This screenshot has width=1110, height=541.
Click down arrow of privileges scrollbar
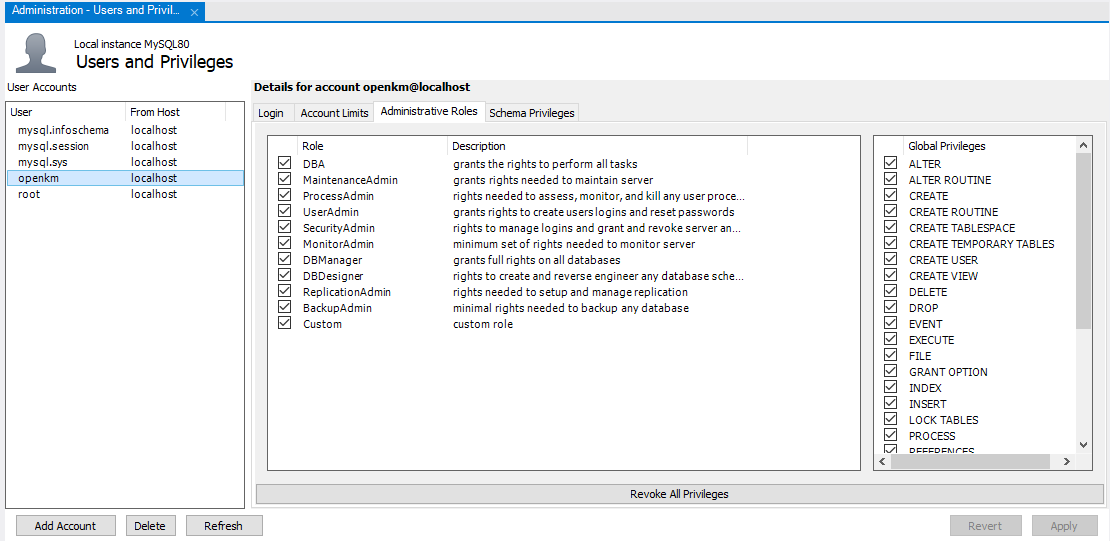coord(1083,445)
